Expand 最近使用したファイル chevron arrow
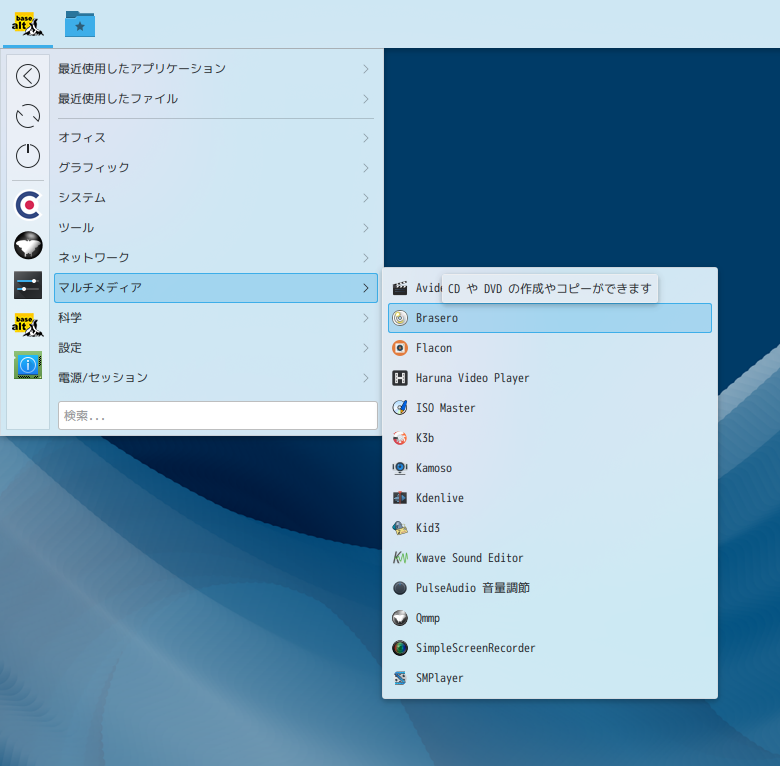 [366, 99]
